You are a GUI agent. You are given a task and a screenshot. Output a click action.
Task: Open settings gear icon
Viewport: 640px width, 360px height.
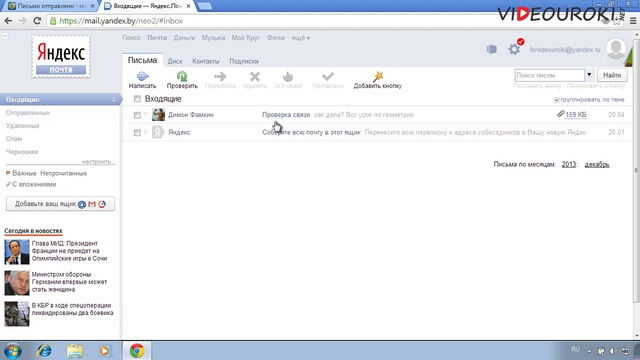pos(514,49)
